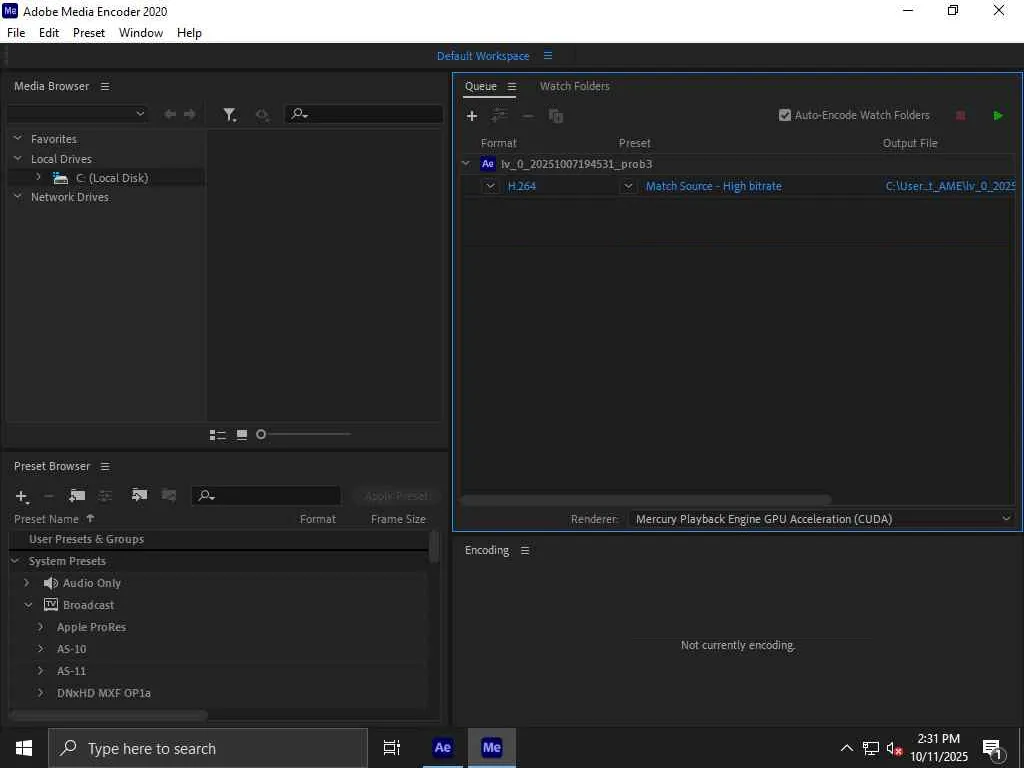The image size is (1024, 768).
Task: Open the Default Workspace menu icon
Action: 548,56
